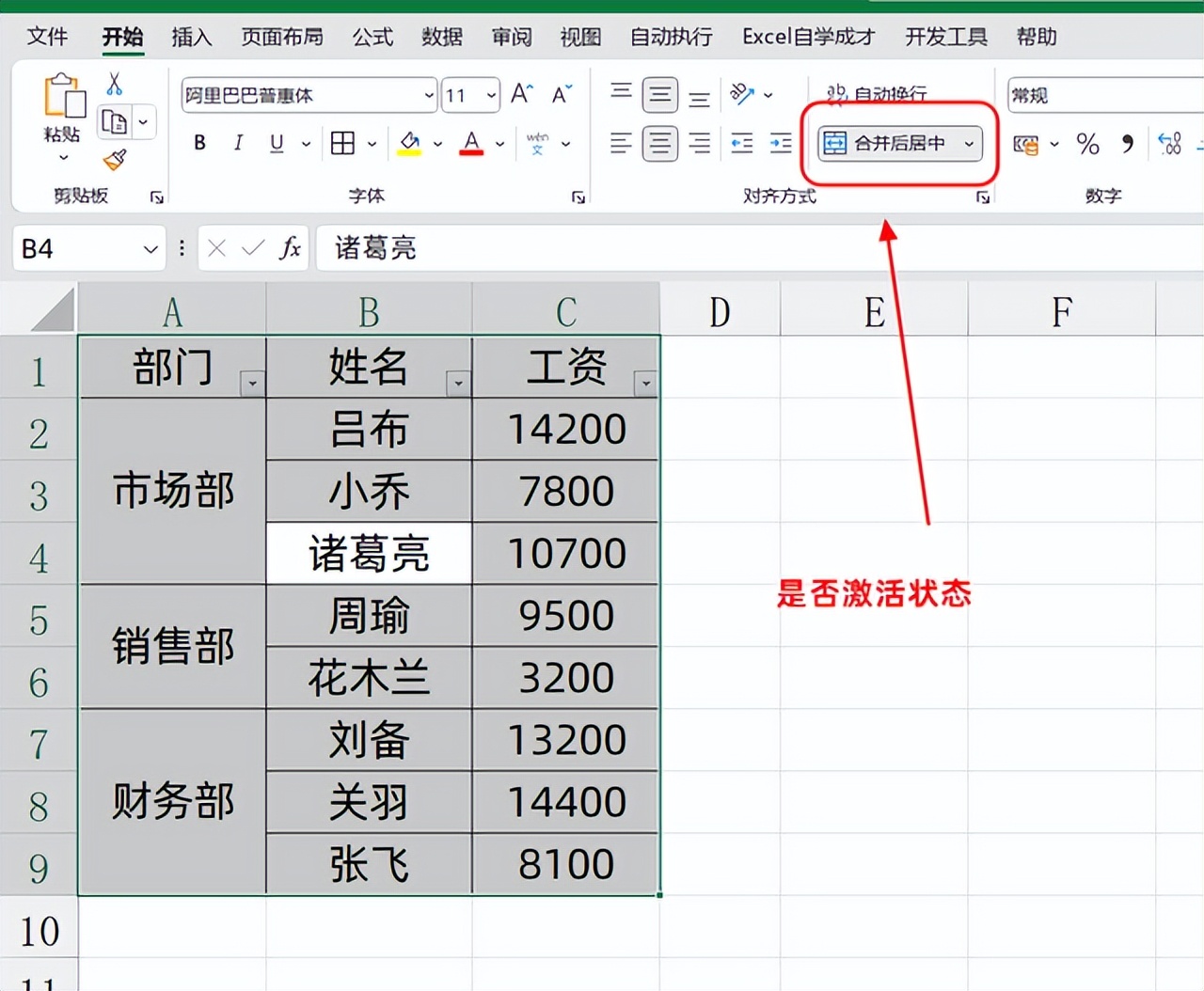Image resolution: width=1204 pixels, height=991 pixels.
Task: Toggle italic formatting
Action: pos(238,143)
